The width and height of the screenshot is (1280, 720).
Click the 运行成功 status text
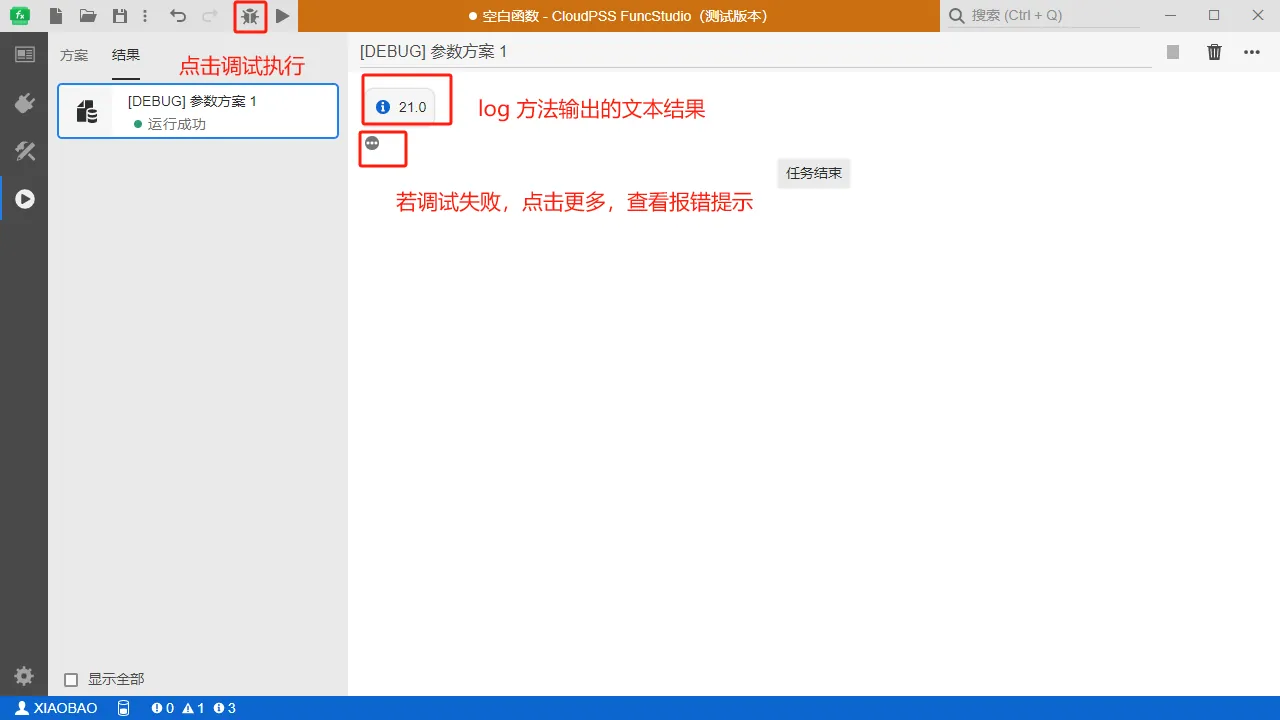177,125
